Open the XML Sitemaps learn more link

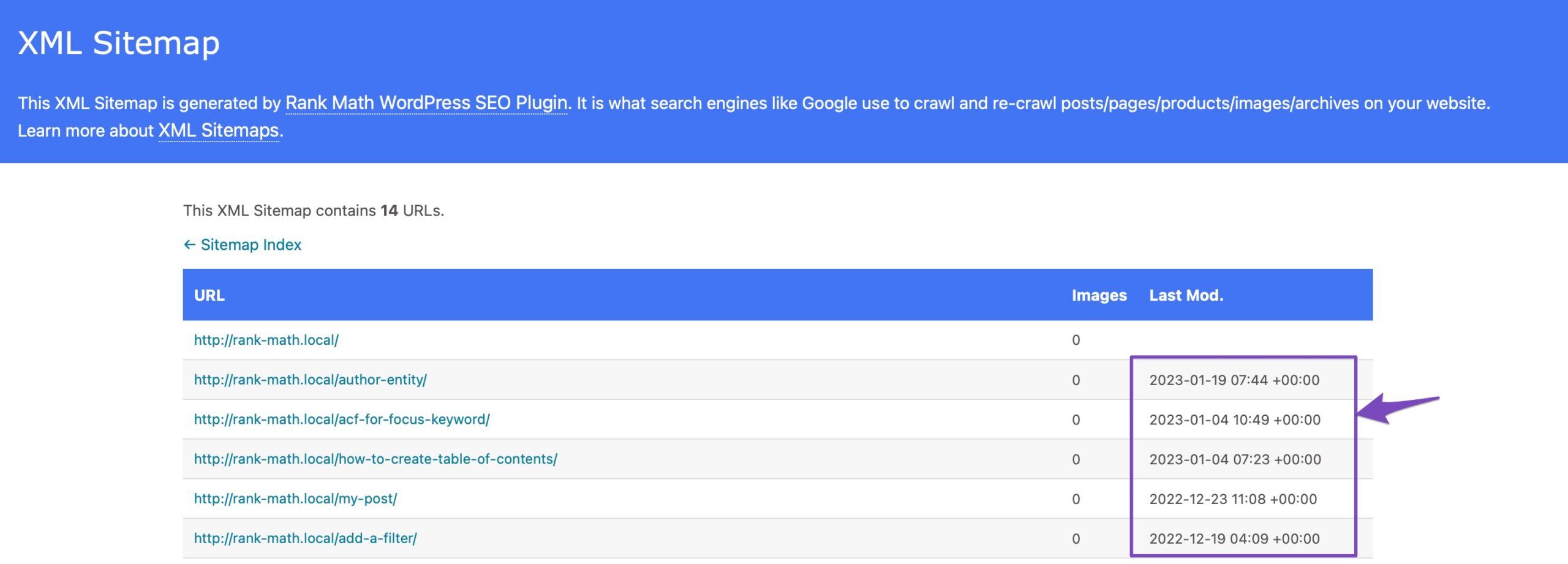point(219,130)
